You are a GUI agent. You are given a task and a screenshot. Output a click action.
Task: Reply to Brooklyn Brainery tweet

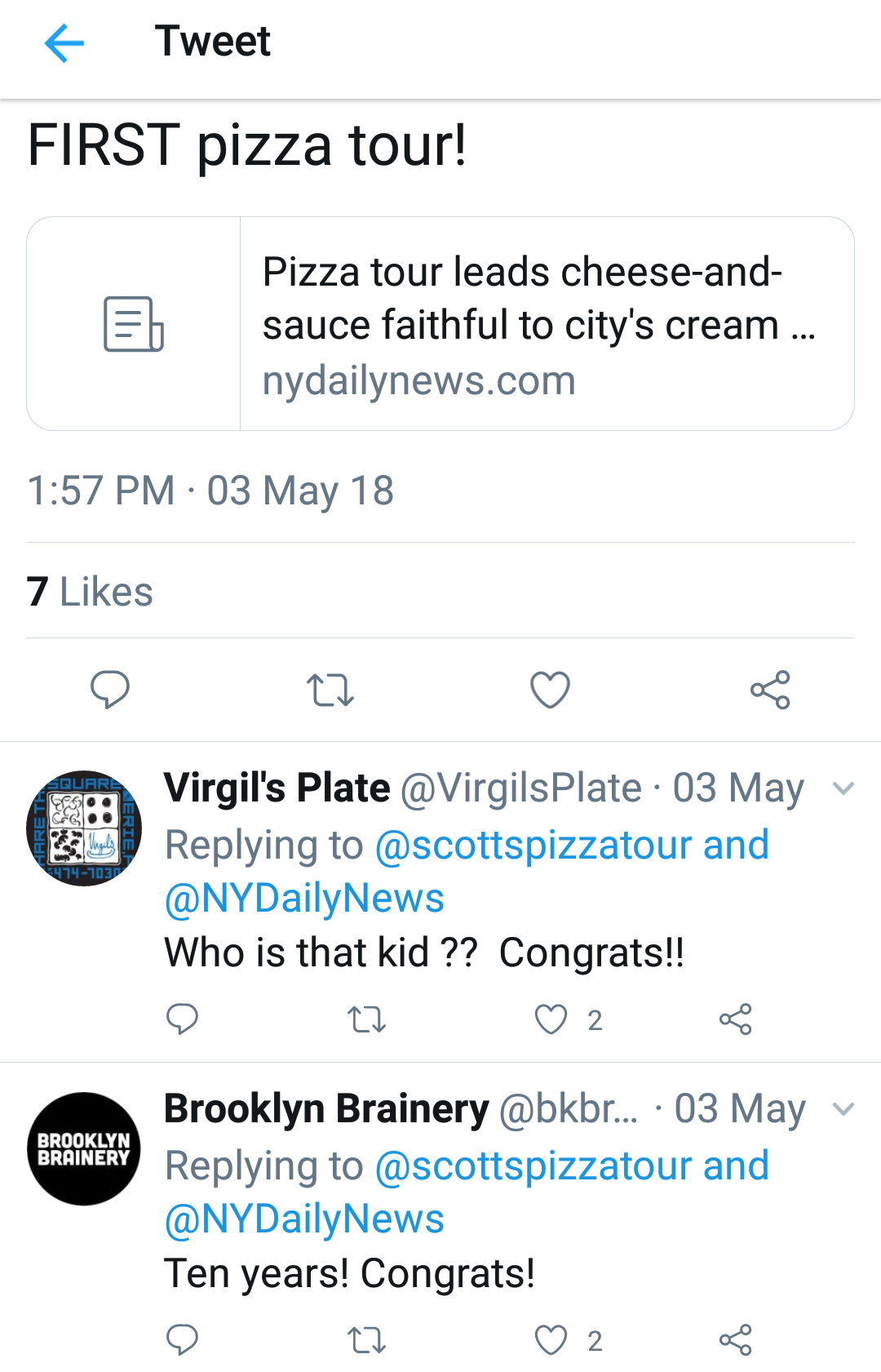point(182,1340)
